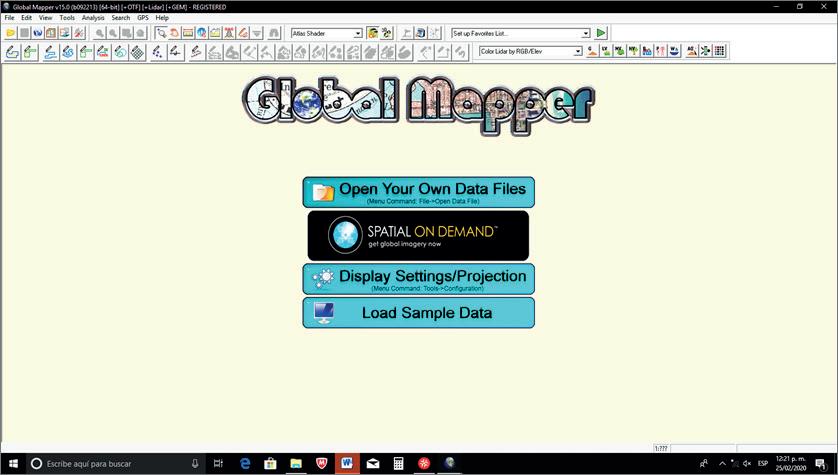Expand the Atlas Shader dropdown
This screenshot has height=475, width=838.
[x=358, y=34]
